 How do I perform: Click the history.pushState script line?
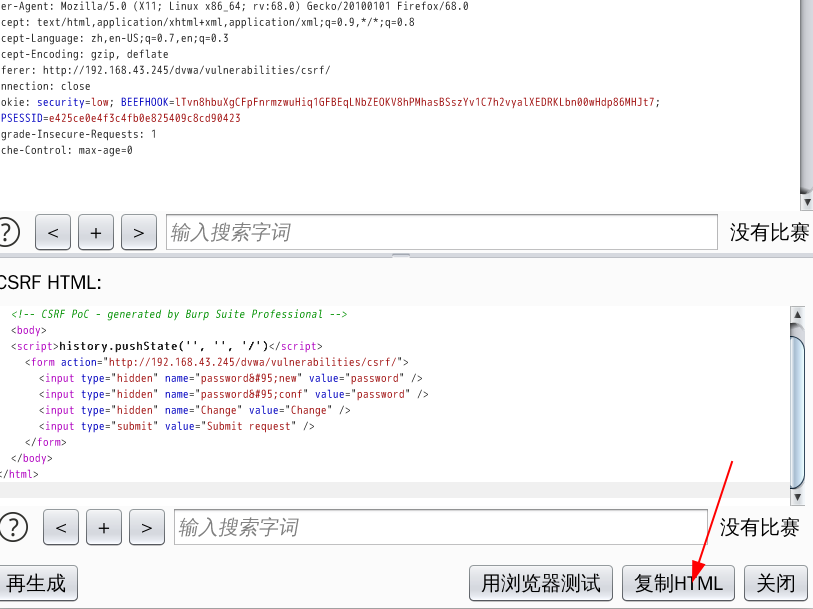tap(166, 346)
